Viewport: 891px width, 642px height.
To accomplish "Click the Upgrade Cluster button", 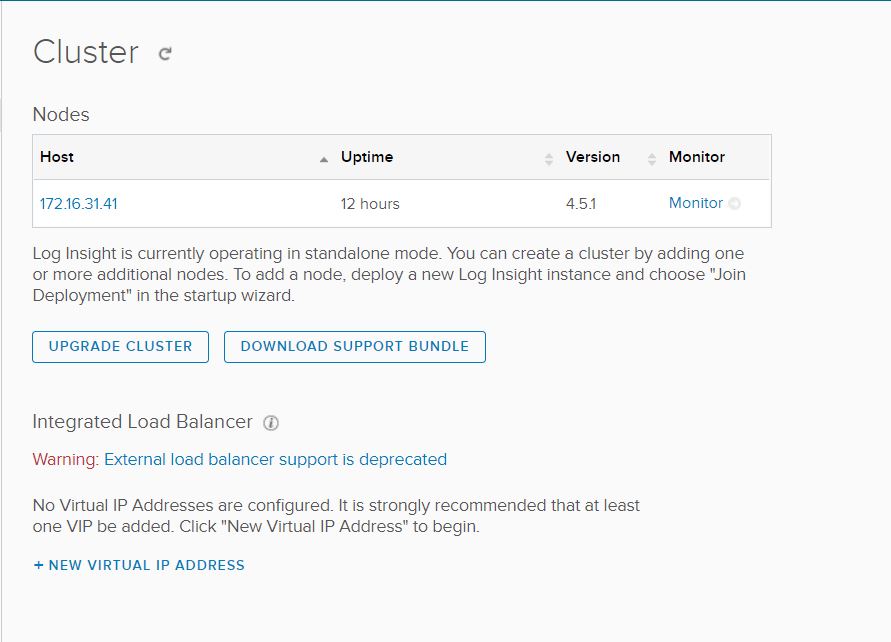I will tap(120, 347).
